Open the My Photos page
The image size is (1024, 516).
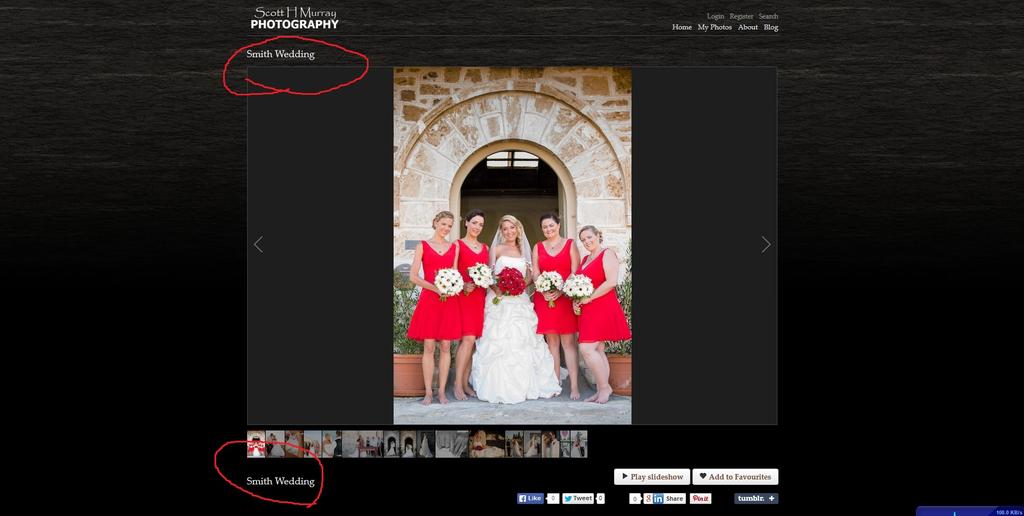coord(714,27)
